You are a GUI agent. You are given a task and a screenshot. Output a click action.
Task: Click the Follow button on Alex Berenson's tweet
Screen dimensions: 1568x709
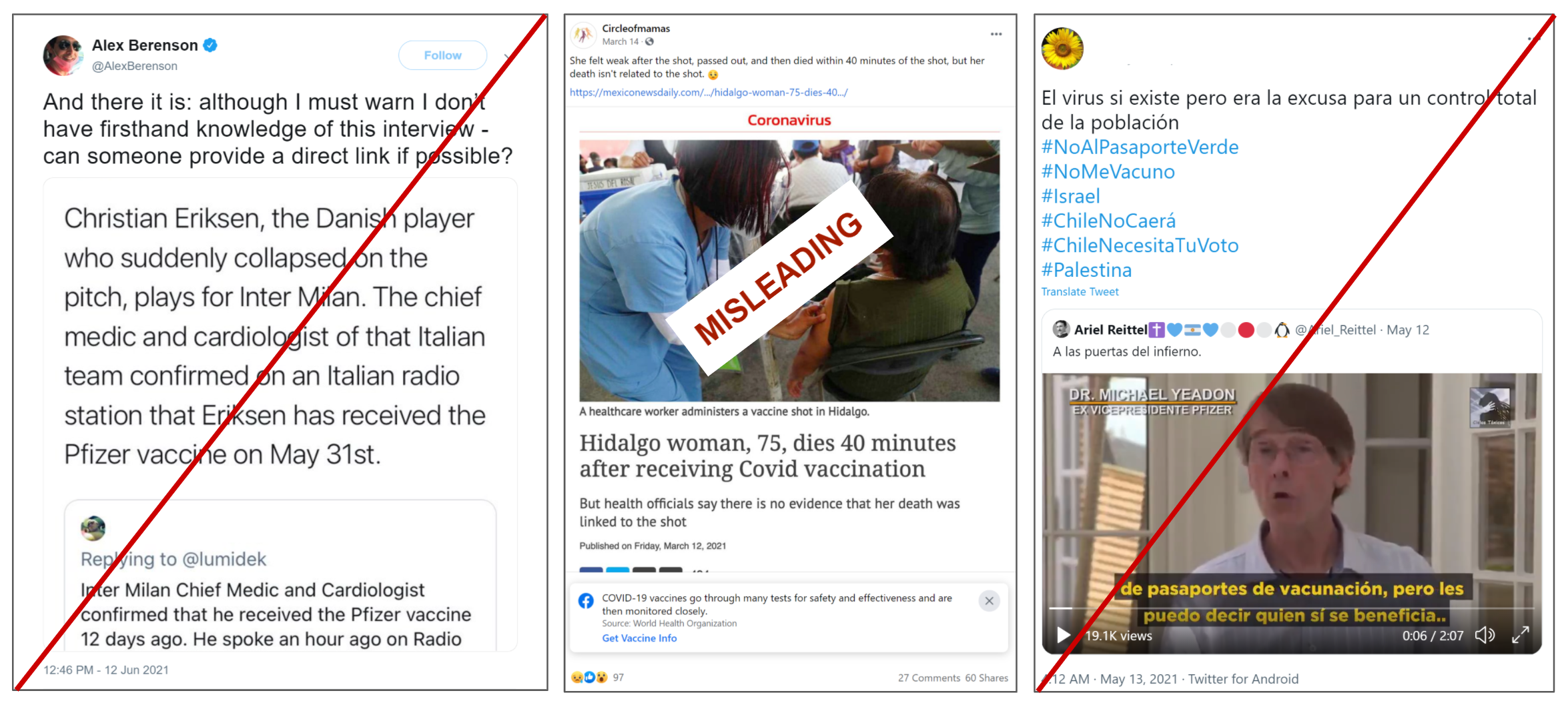point(442,55)
